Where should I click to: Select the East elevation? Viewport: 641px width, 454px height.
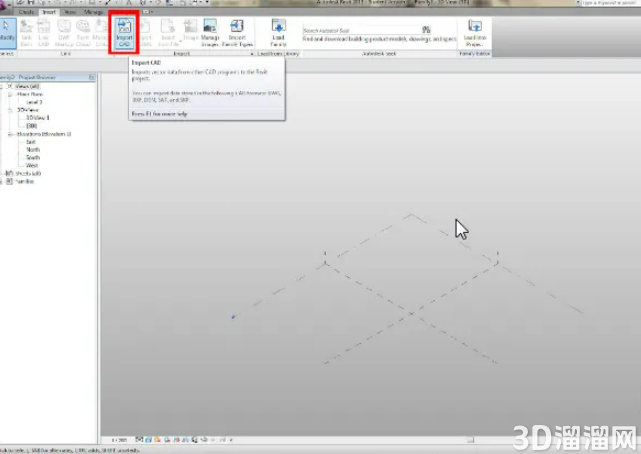tap(31, 142)
